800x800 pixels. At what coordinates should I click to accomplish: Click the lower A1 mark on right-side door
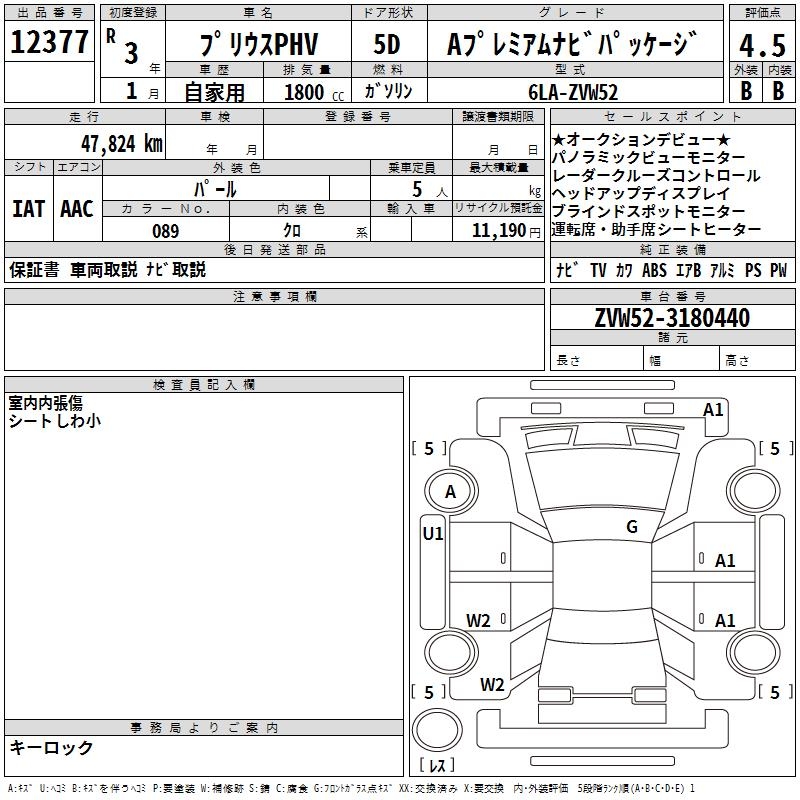tap(725, 620)
